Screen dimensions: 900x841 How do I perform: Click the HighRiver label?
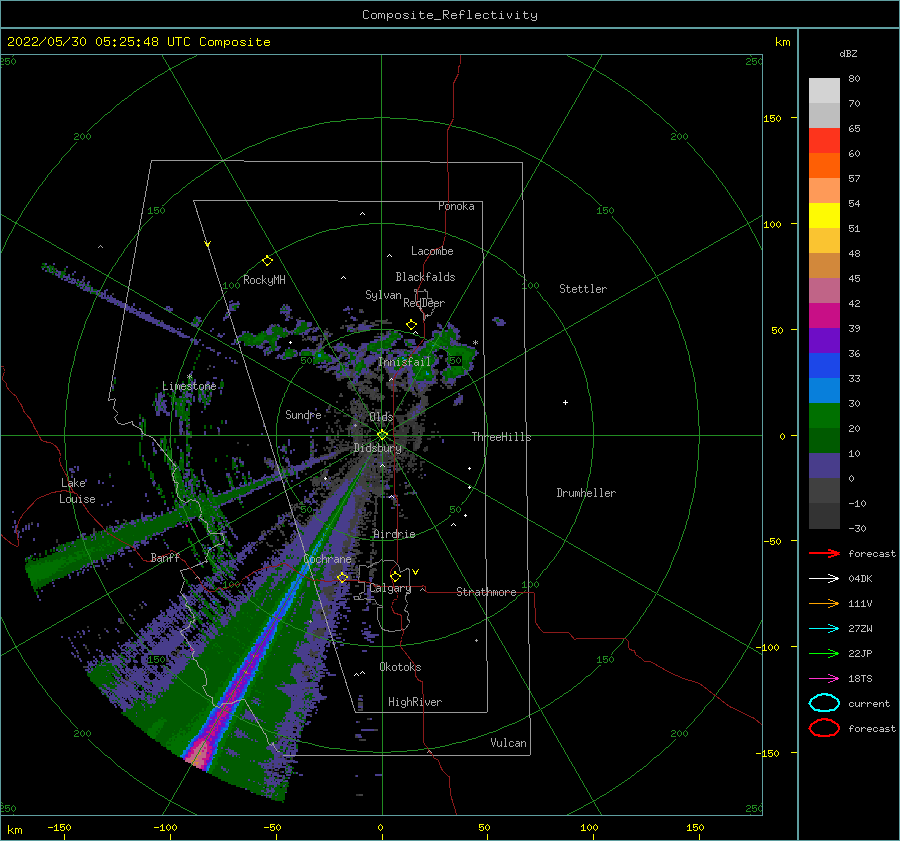coord(415,702)
